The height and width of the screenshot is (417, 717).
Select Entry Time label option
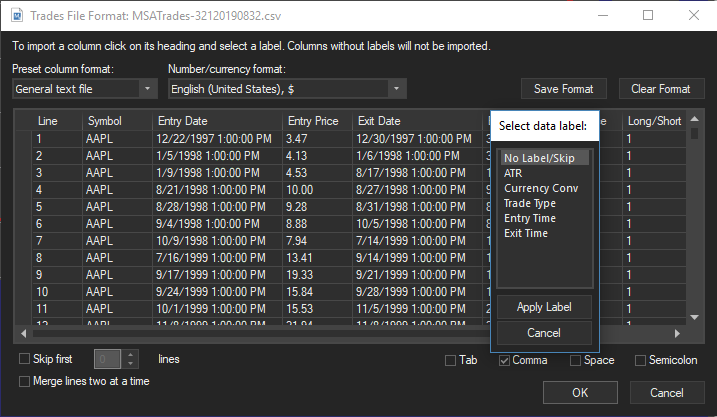(x=545, y=219)
